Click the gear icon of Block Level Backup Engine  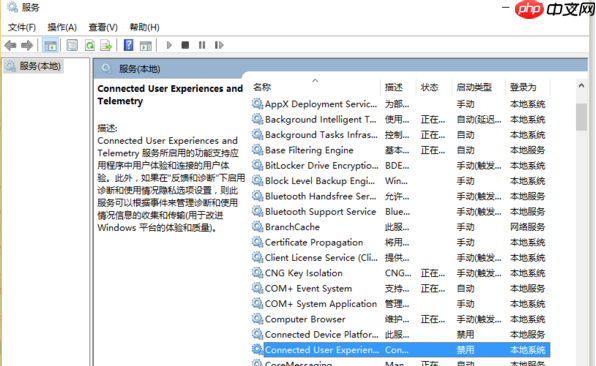pyautogui.click(x=257, y=181)
